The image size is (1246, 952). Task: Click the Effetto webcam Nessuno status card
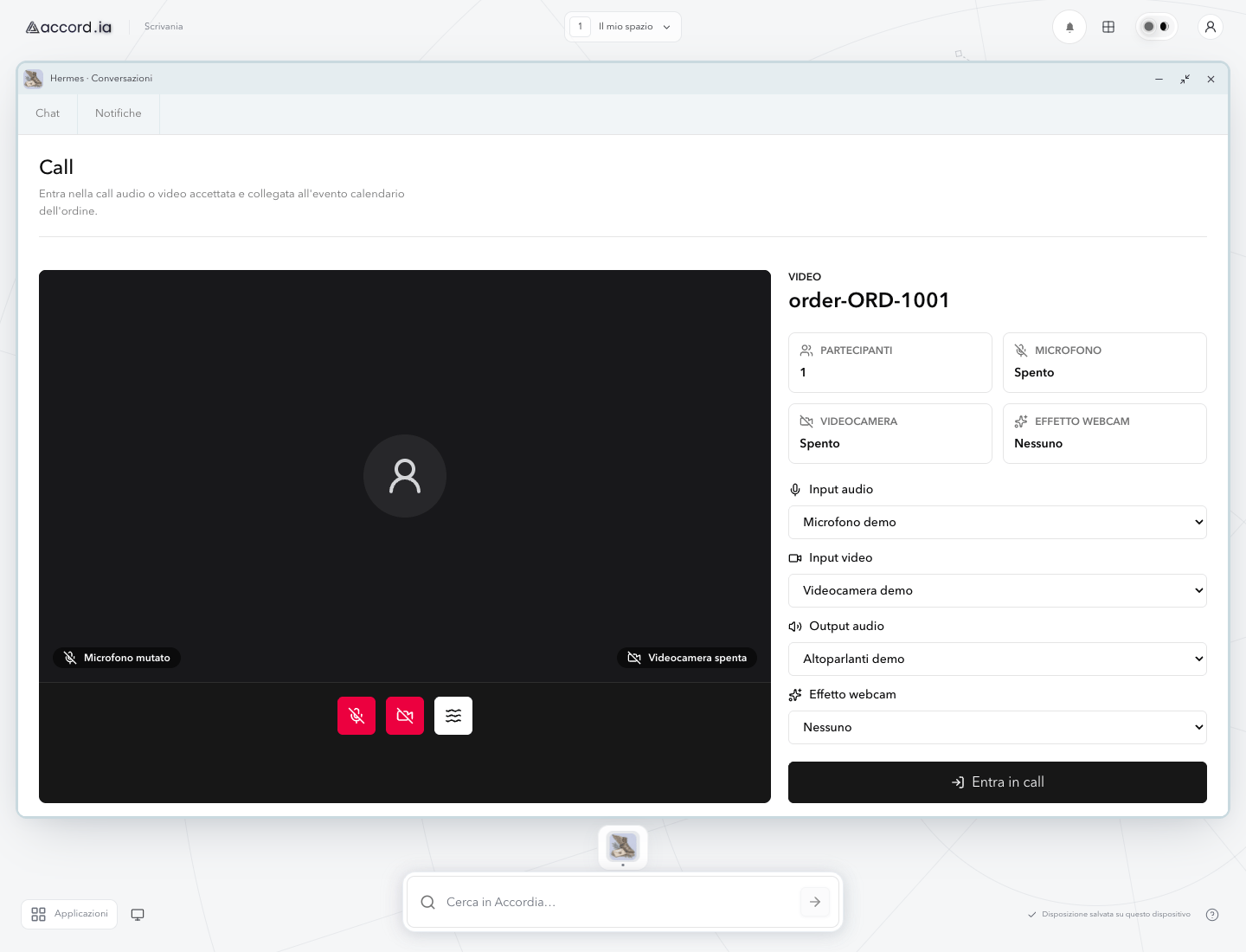point(1105,434)
